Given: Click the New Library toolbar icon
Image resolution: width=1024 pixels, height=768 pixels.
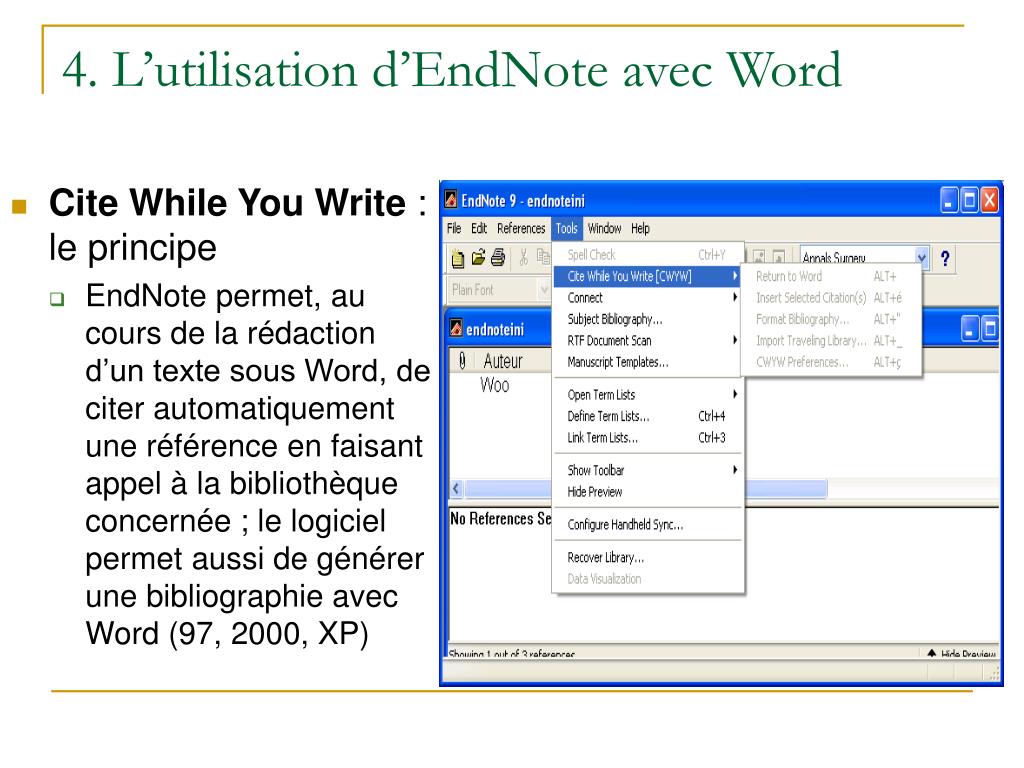Looking at the screenshot, I should point(458,259).
